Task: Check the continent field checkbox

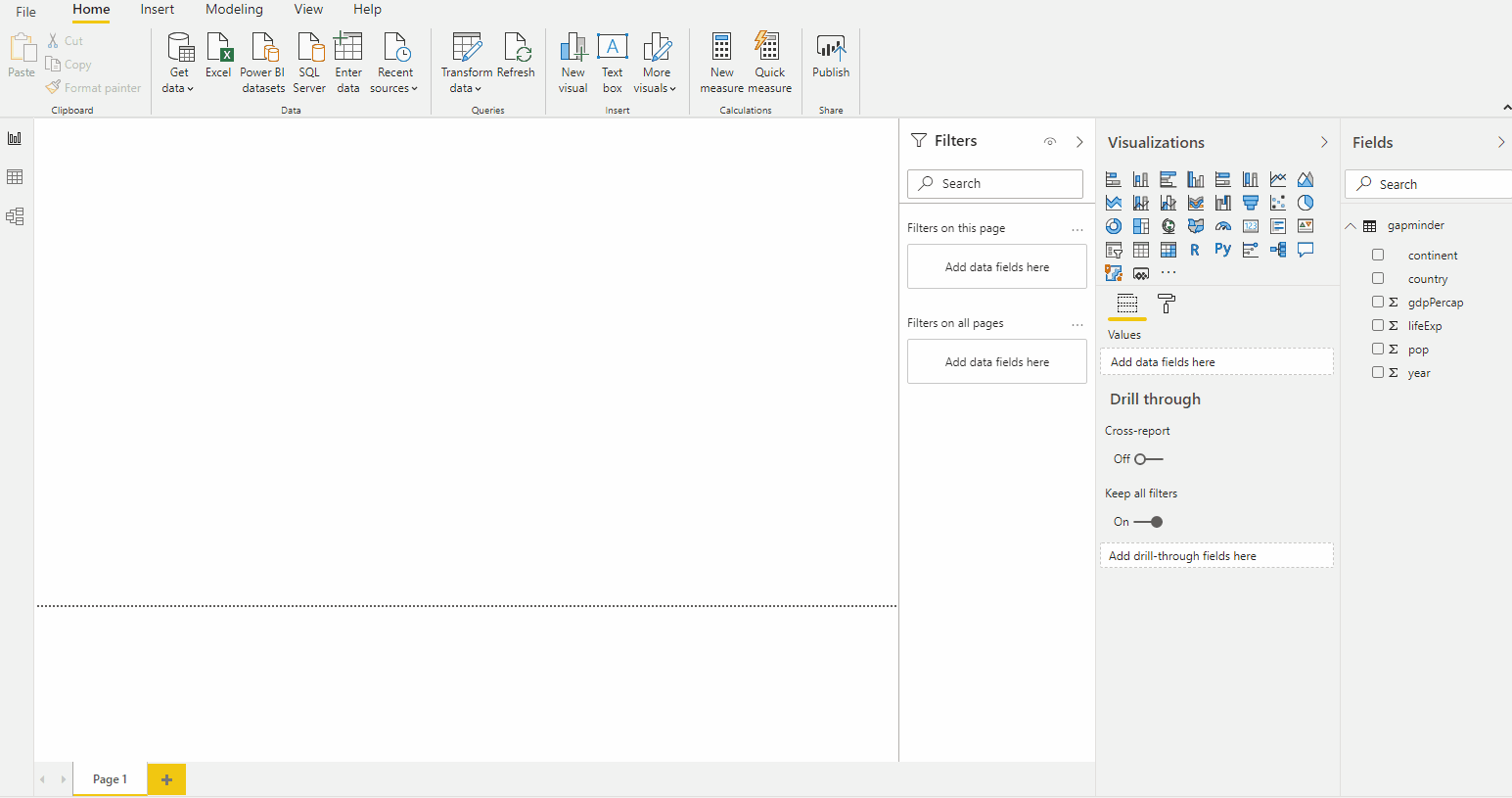Action: pos(1378,256)
